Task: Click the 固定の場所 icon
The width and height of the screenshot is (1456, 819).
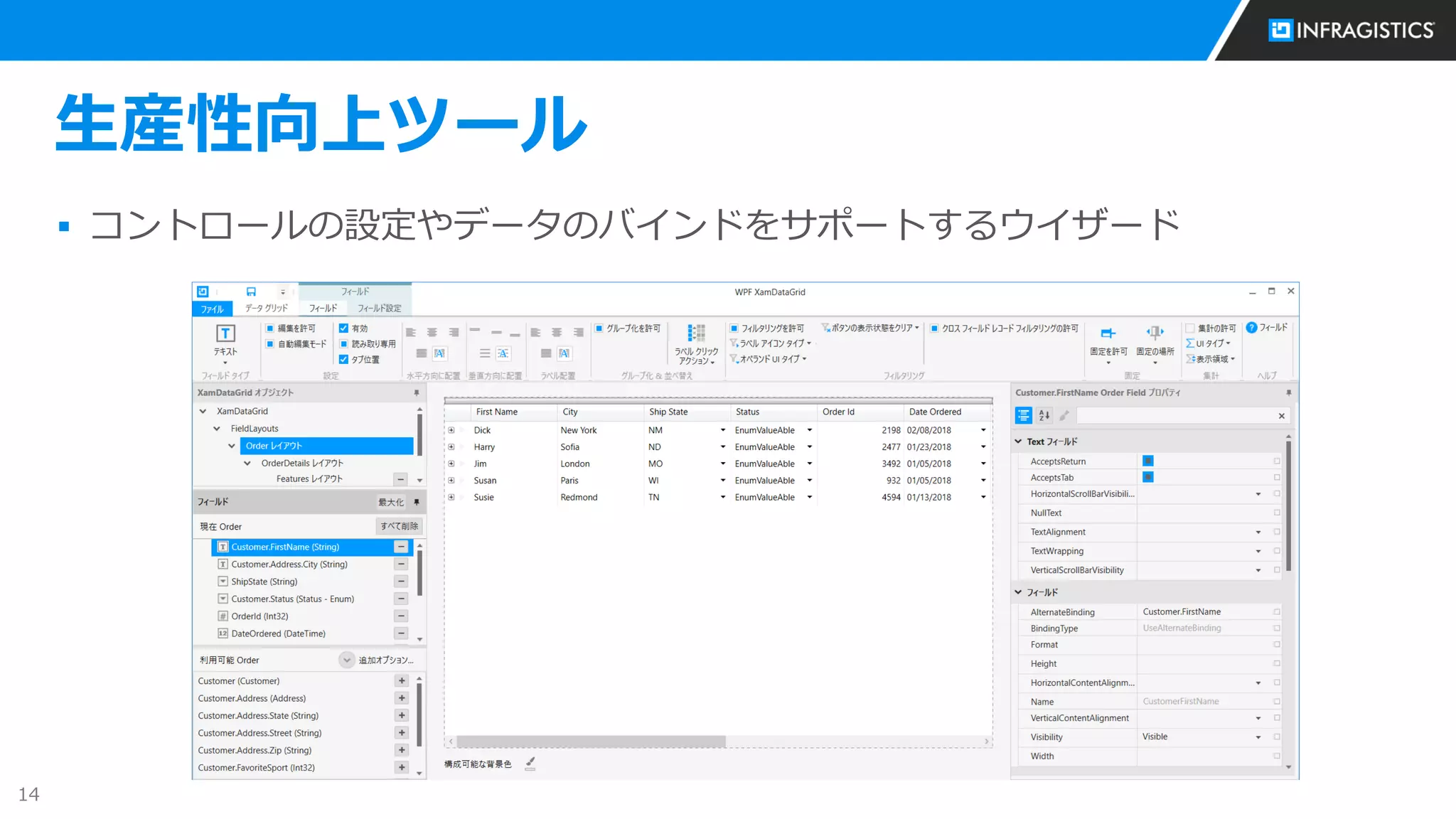Action: pos(1155,332)
